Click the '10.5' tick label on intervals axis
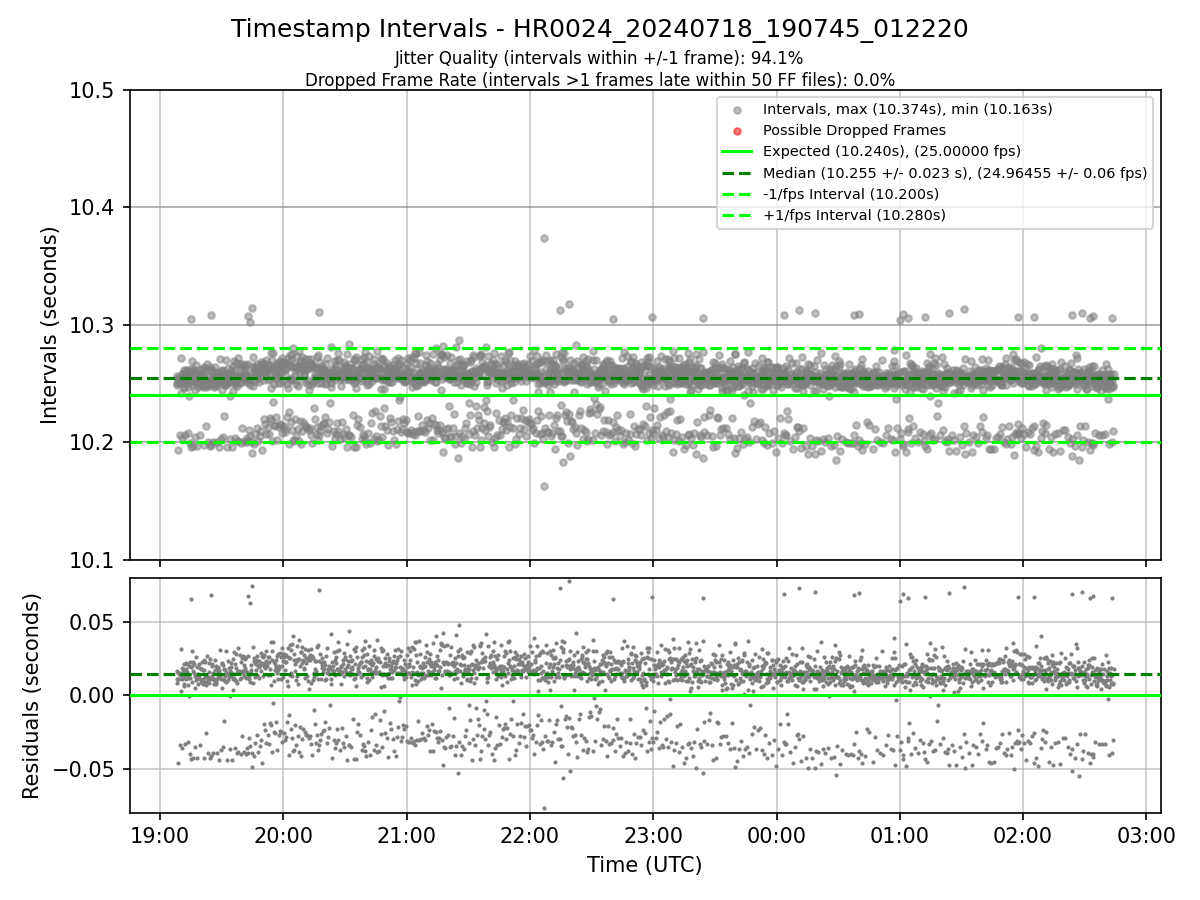Screen dimensions: 1200x900 (x=93, y=91)
